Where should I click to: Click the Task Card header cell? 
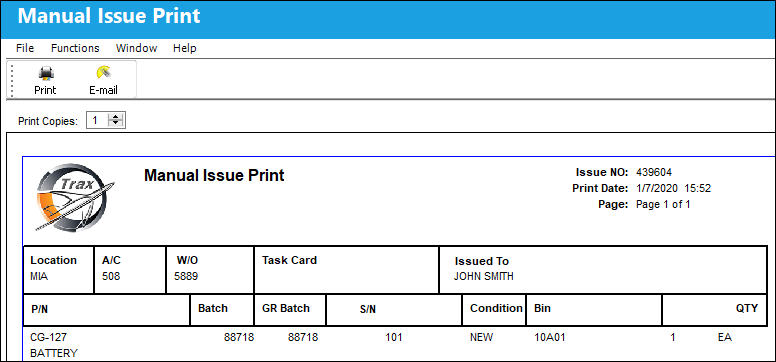coord(346,270)
